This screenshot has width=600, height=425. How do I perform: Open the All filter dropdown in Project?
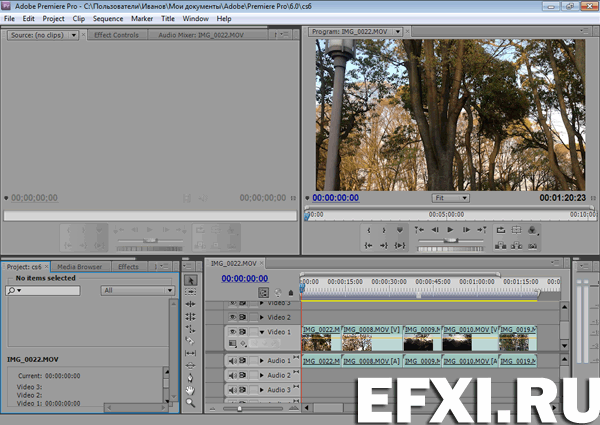tap(138, 290)
